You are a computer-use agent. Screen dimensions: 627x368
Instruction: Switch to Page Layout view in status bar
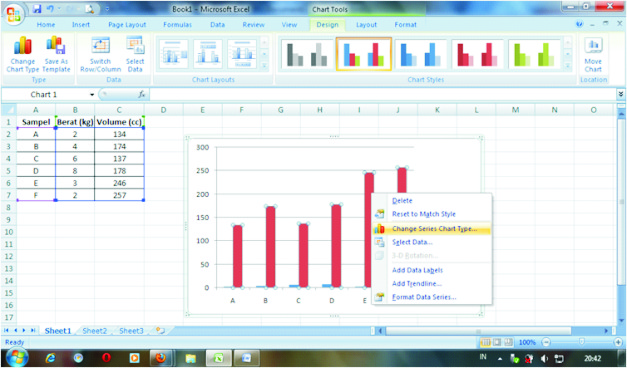pos(497,342)
